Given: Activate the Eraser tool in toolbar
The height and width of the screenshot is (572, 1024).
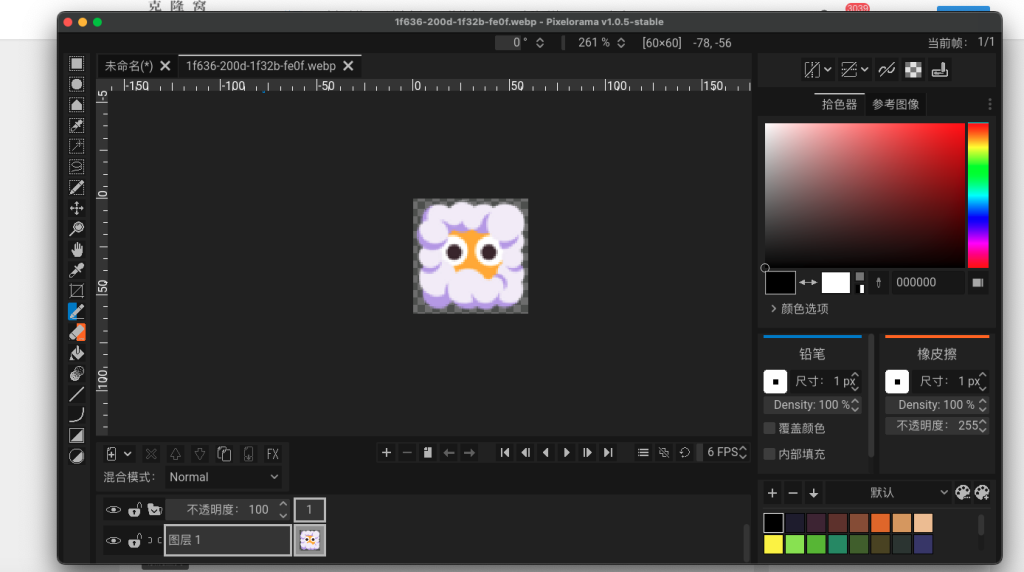Looking at the screenshot, I should (x=76, y=332).
